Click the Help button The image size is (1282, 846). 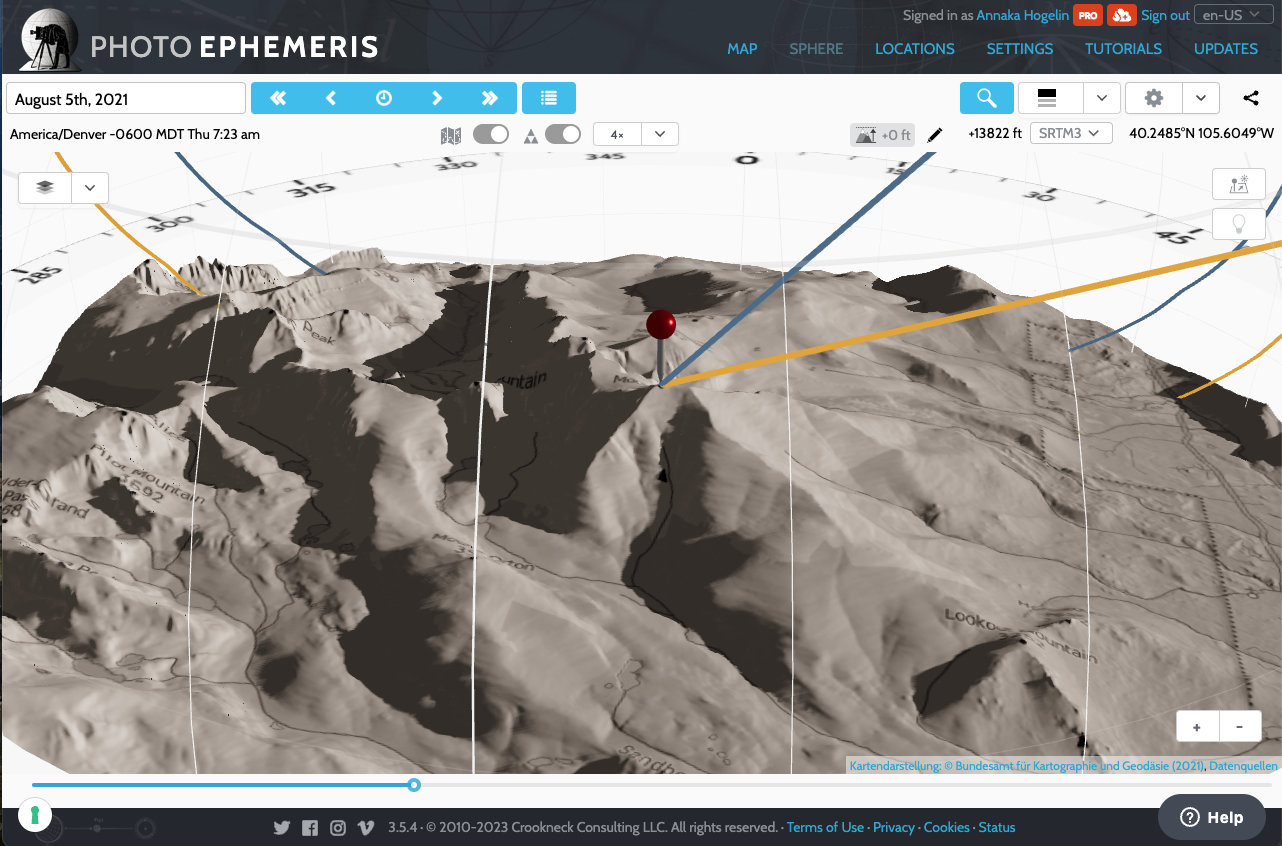tap(1211, 817)
